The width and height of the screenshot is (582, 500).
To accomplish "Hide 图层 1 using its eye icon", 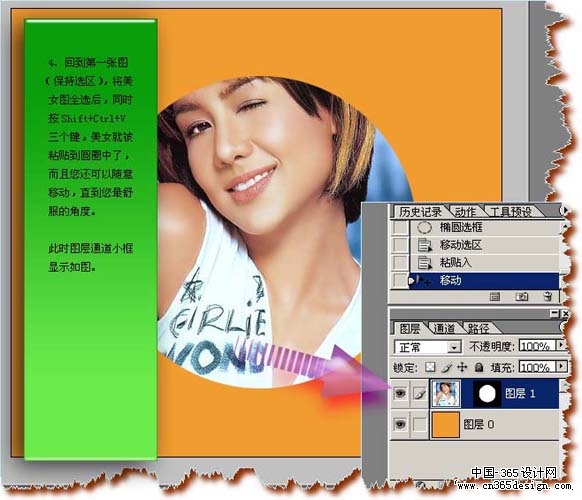I will pyautogui.click(x=400, y=393).
